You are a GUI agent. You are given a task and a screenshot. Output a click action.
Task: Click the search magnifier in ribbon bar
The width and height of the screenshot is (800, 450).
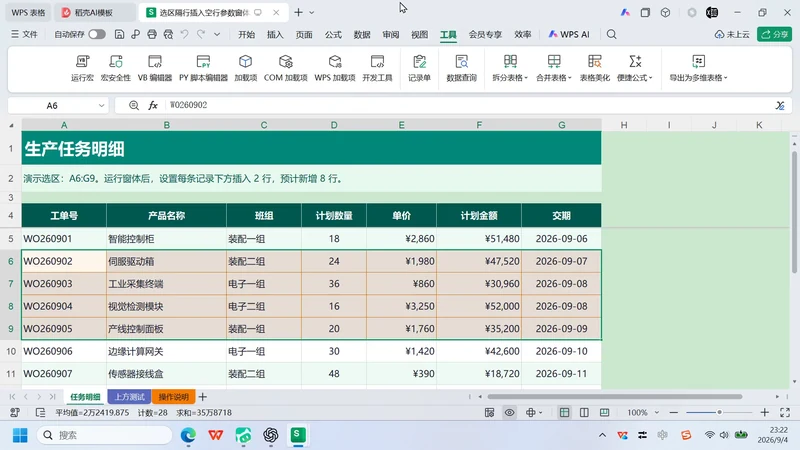tap(611, 34)
